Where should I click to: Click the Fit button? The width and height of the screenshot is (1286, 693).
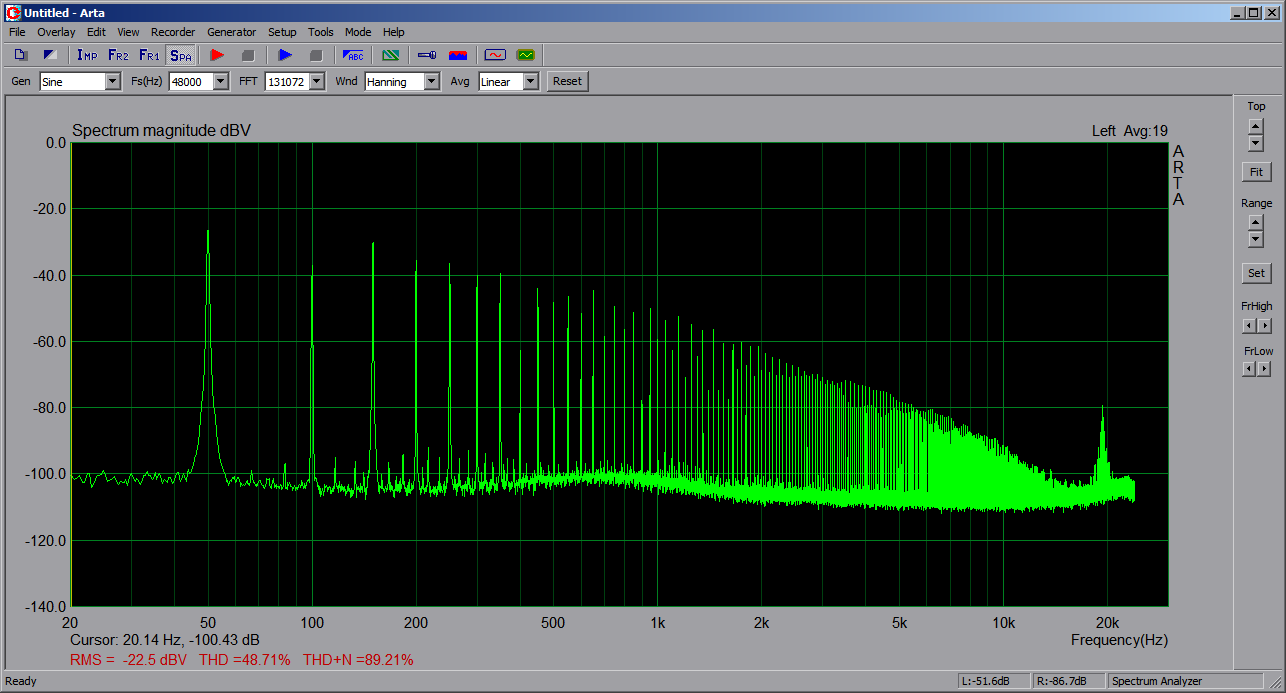coord(1256,172)
